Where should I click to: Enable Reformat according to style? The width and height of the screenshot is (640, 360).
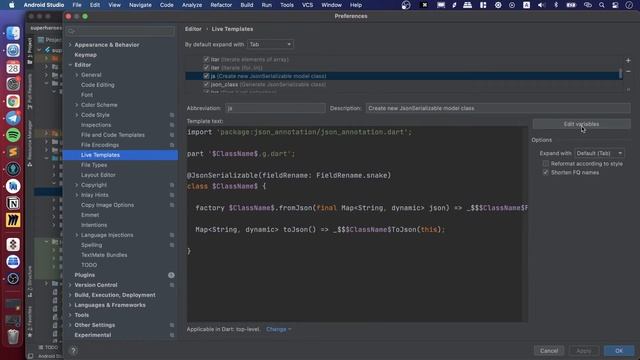(x=546, y=164)
